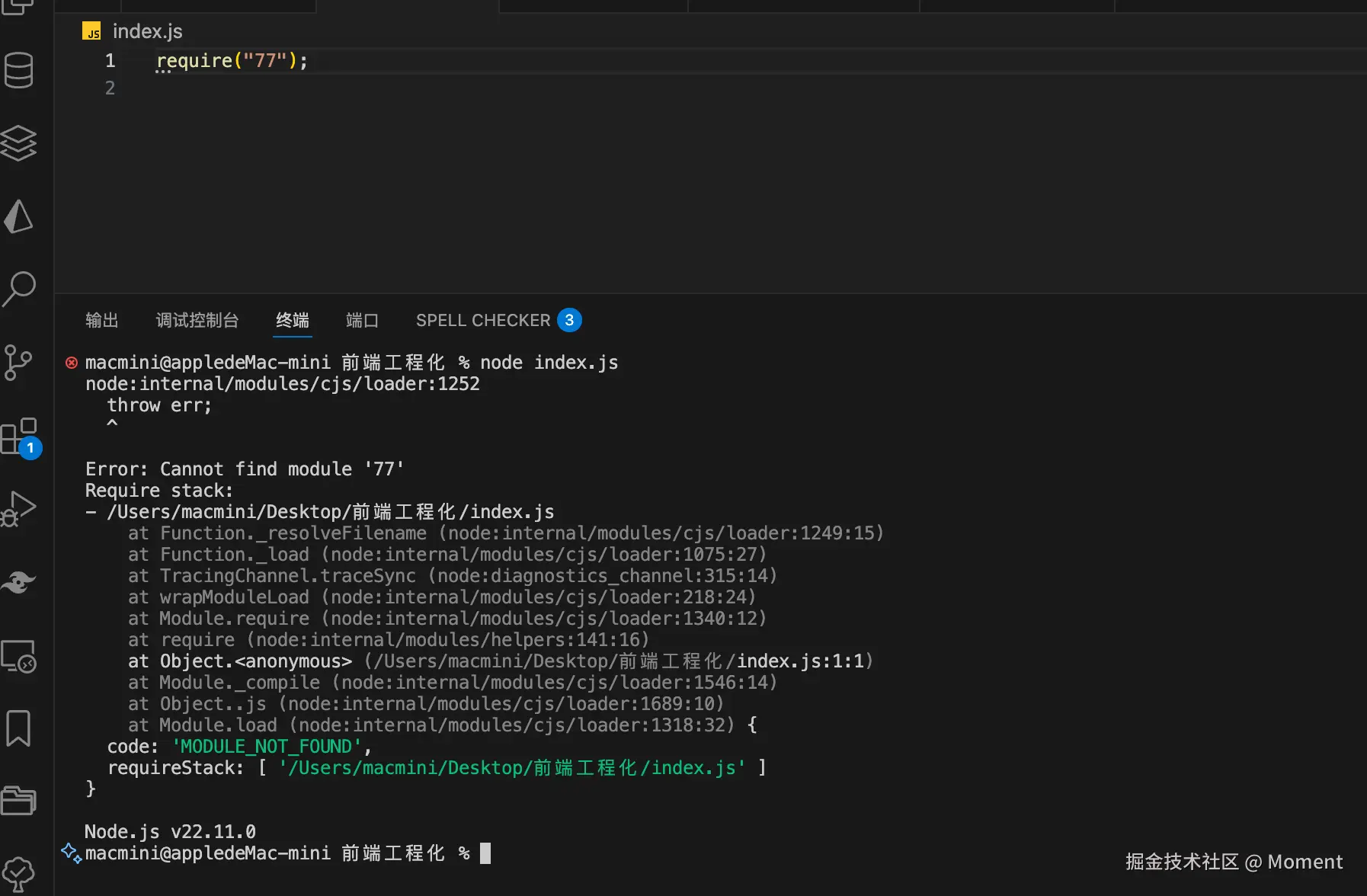Click the sparkle icon beside the last prompt

pos(72,853)
